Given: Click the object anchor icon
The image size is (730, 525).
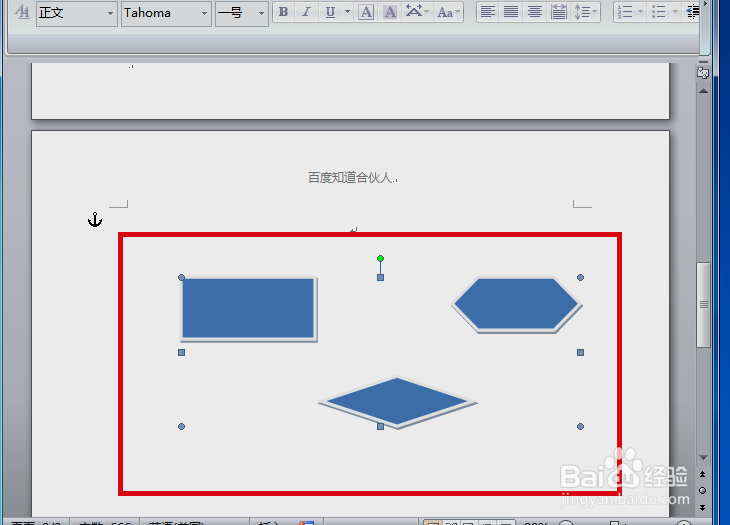Looking at the screenshot, I should pos(95,219).
